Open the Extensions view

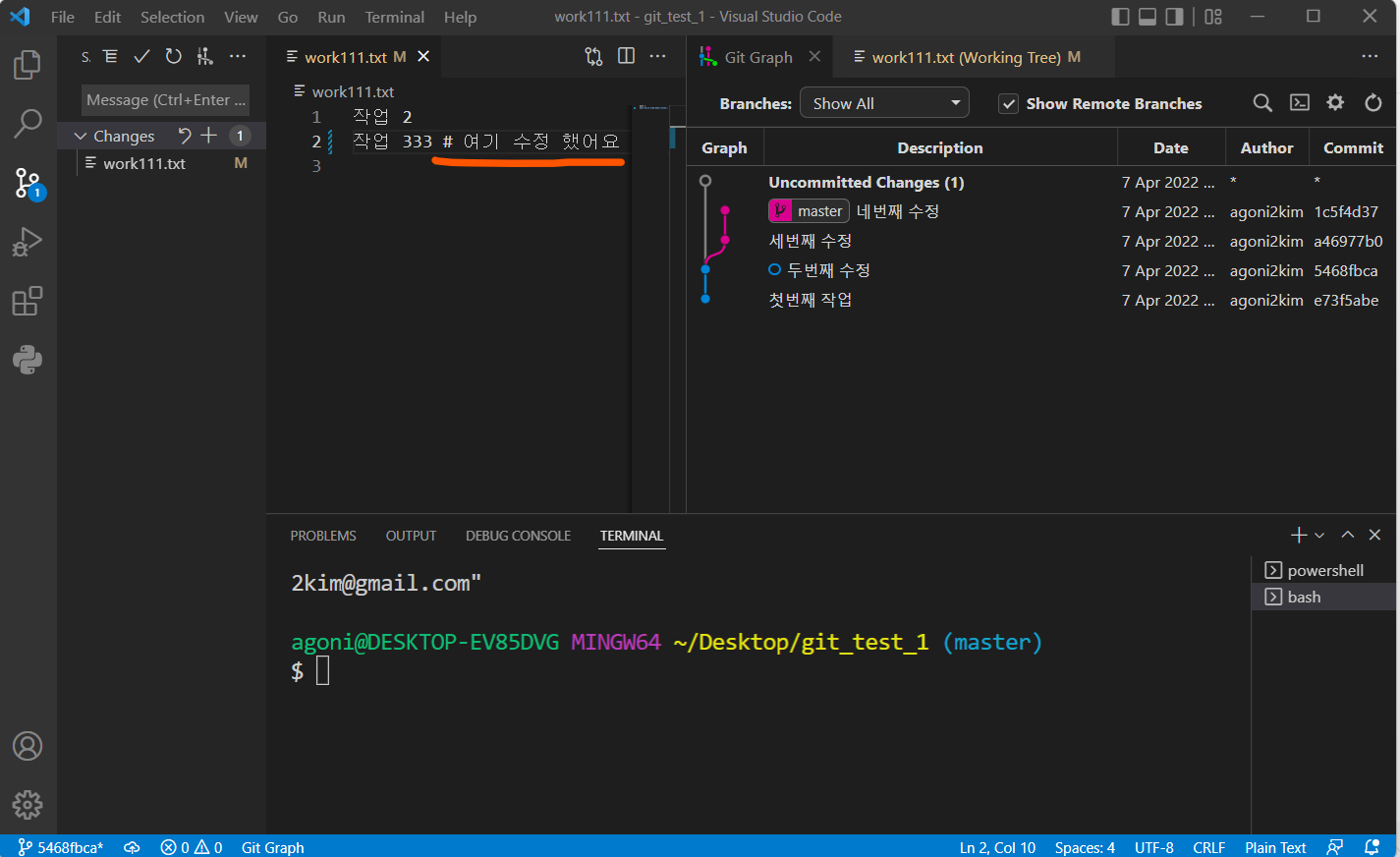[28, 301]
